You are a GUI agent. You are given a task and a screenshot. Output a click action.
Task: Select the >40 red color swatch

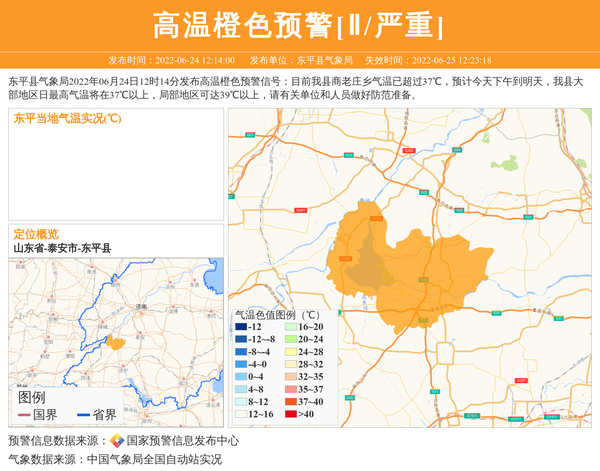click(x=291, y=413)
